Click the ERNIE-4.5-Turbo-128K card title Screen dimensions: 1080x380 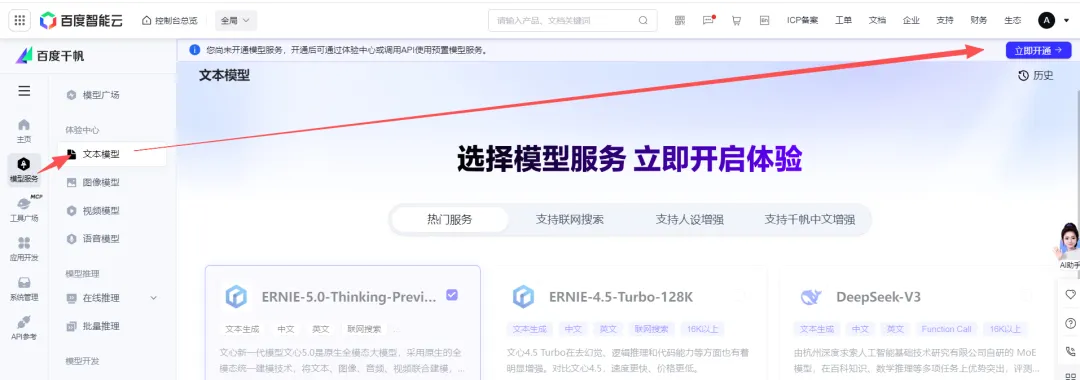pyautogui.click(x=621, y=297)
